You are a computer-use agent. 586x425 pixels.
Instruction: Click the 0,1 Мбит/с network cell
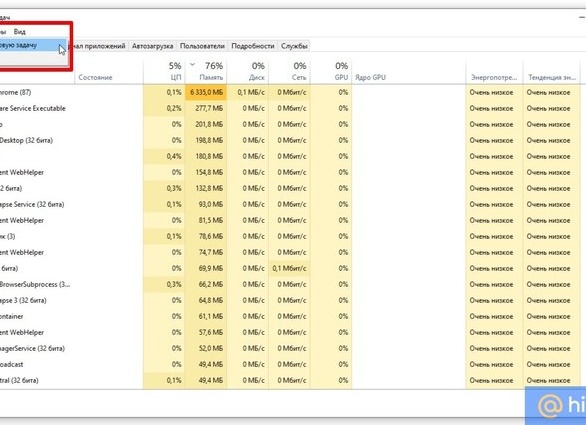(x=289, y=268)
